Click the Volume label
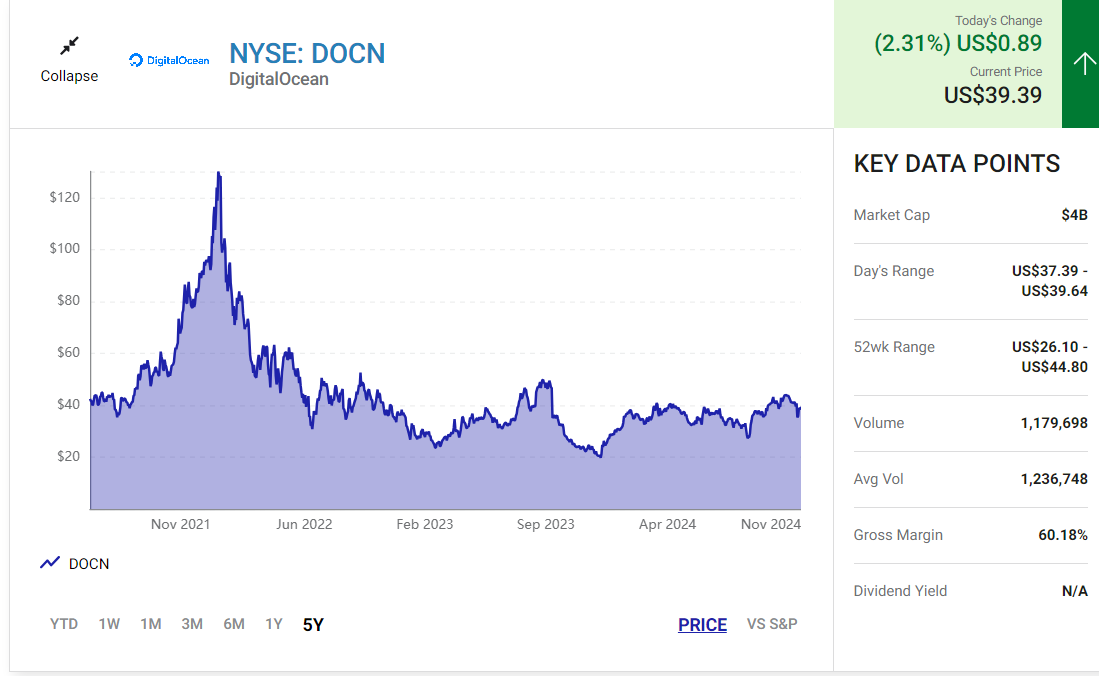Image resolution: width=1099 pixels, height=676 pixels. (879, 423)
